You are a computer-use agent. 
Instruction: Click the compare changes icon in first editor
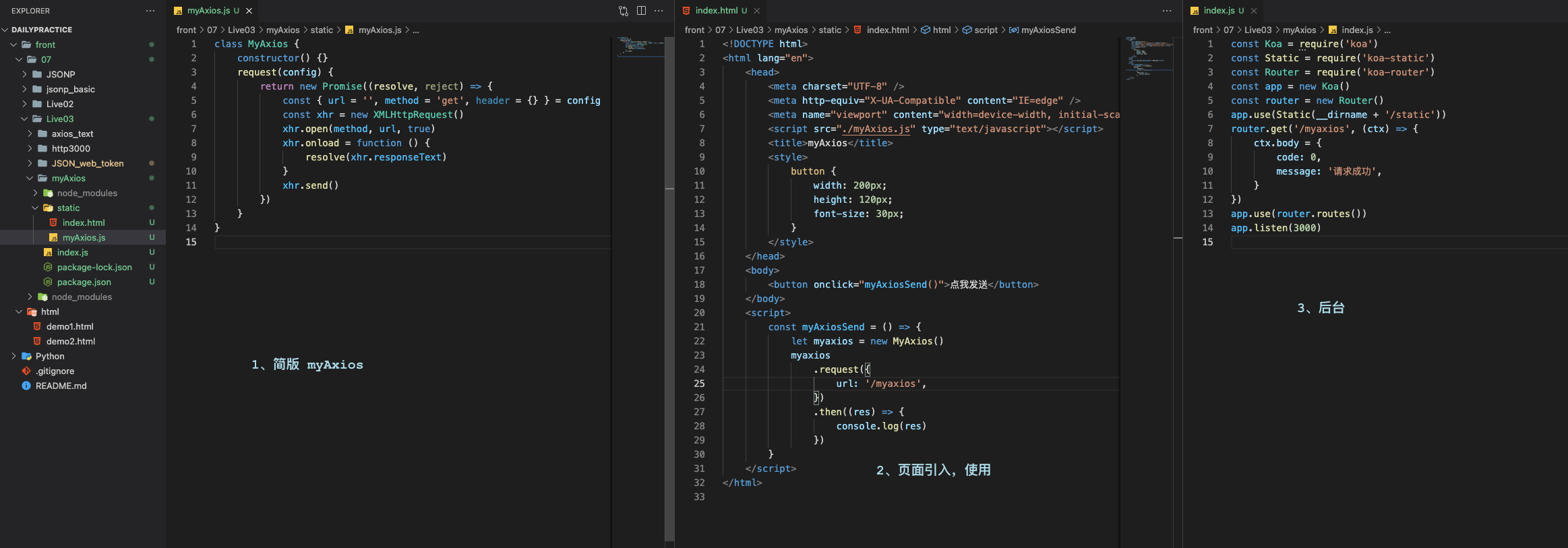624,11
